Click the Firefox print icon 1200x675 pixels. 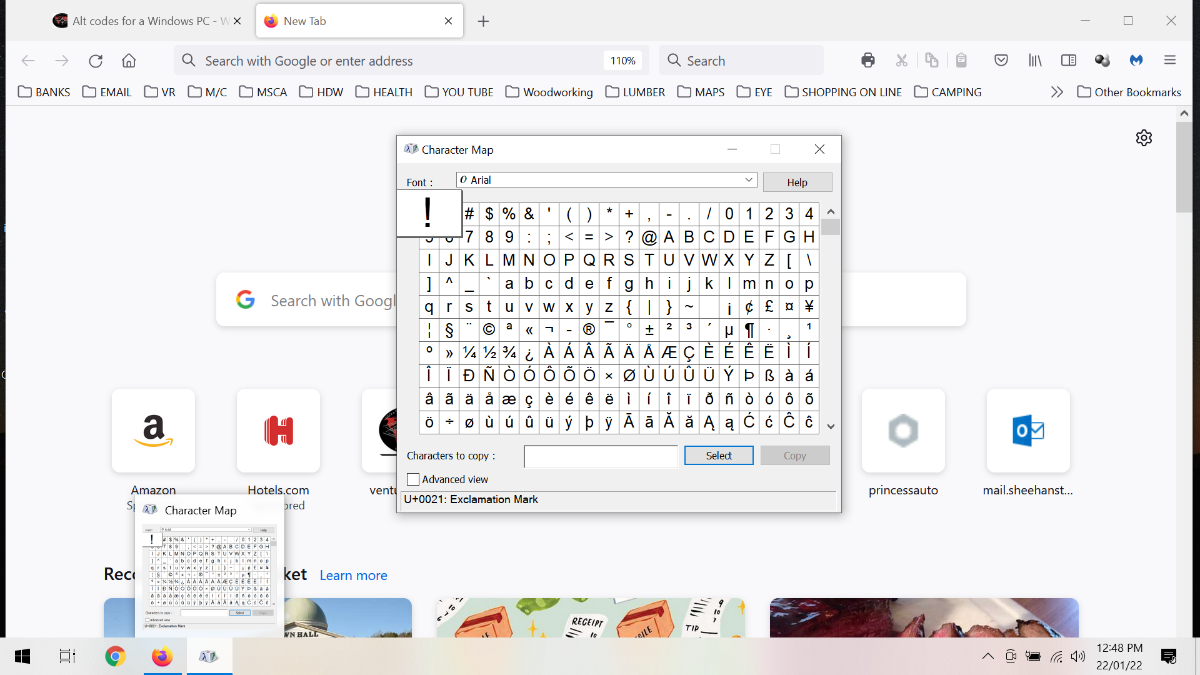click(868, 60)
